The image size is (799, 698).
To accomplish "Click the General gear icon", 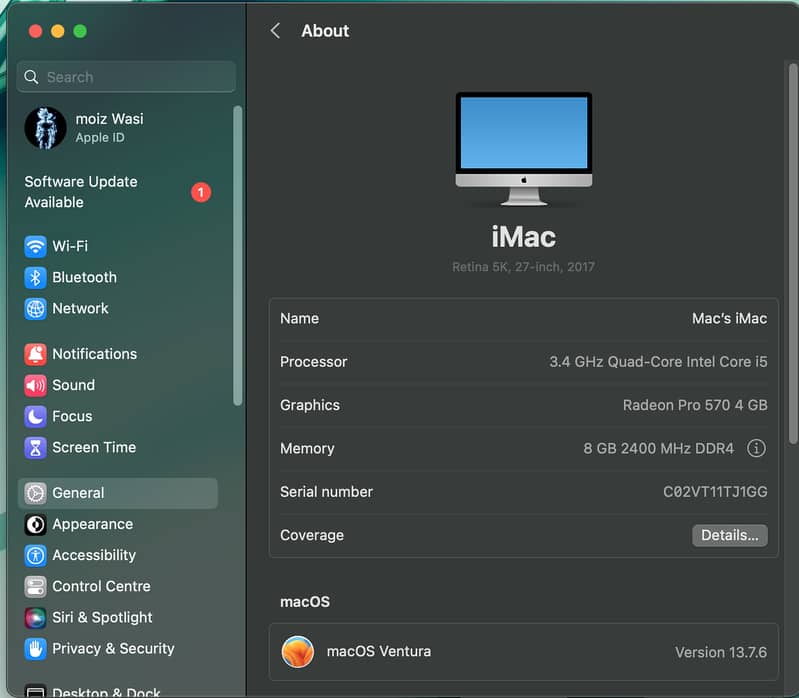I will click(35, 493).
